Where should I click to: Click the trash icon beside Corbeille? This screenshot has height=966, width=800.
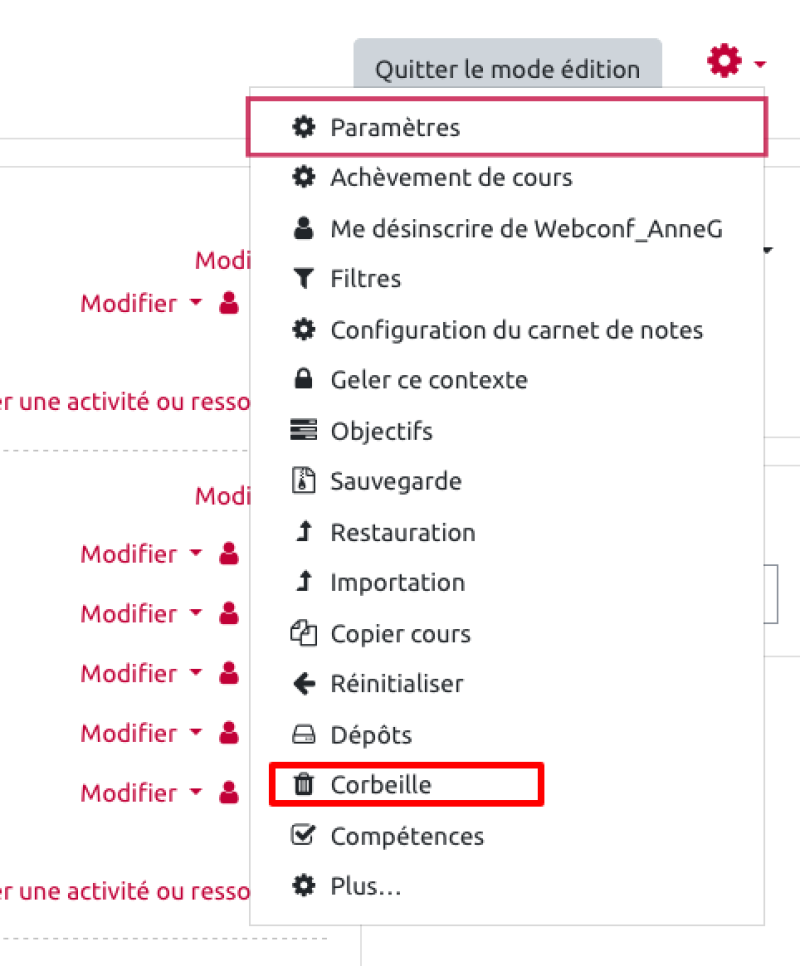pos(302,785)
